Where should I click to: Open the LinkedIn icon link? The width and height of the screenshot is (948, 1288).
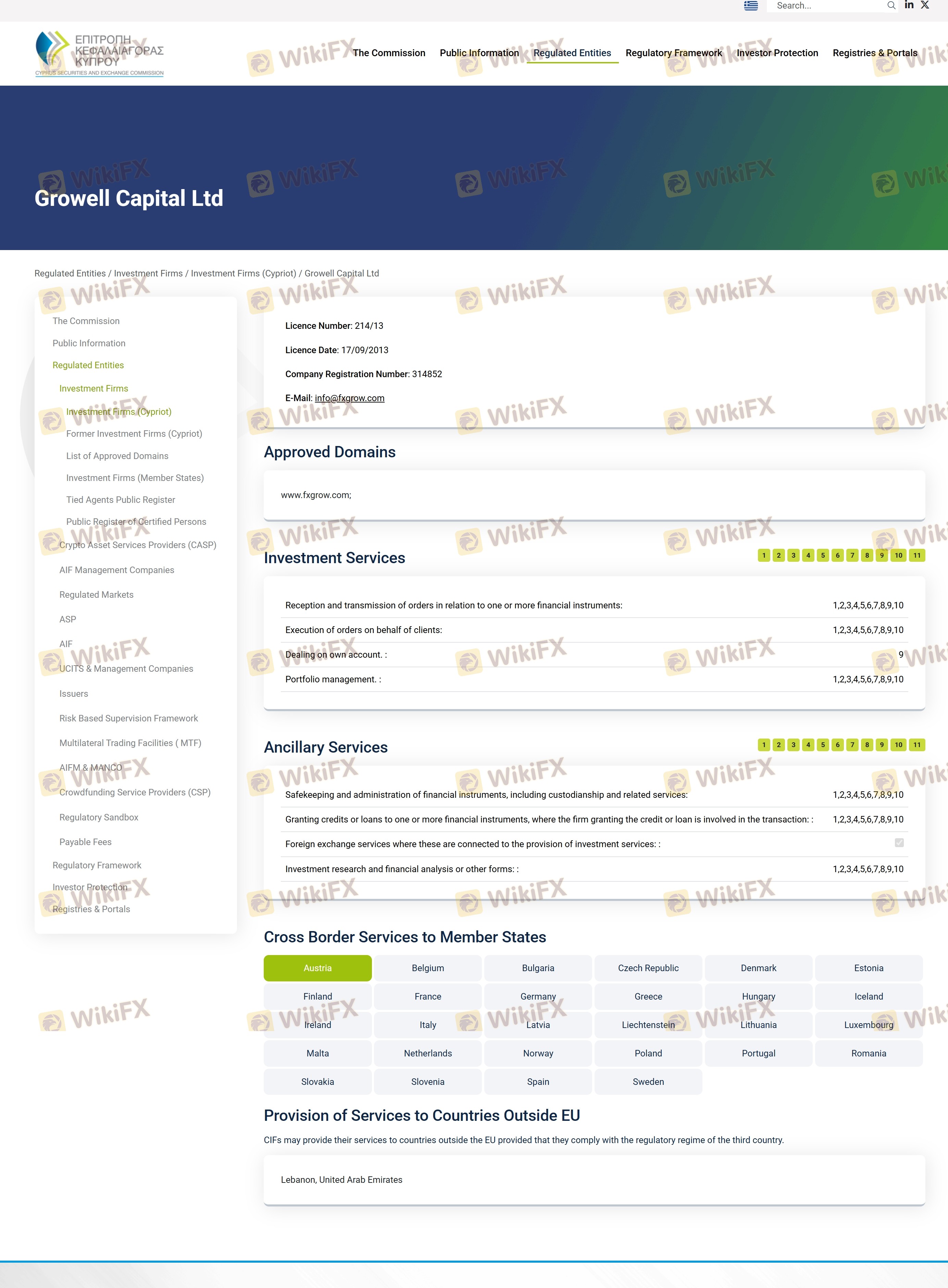pos(909,5)
